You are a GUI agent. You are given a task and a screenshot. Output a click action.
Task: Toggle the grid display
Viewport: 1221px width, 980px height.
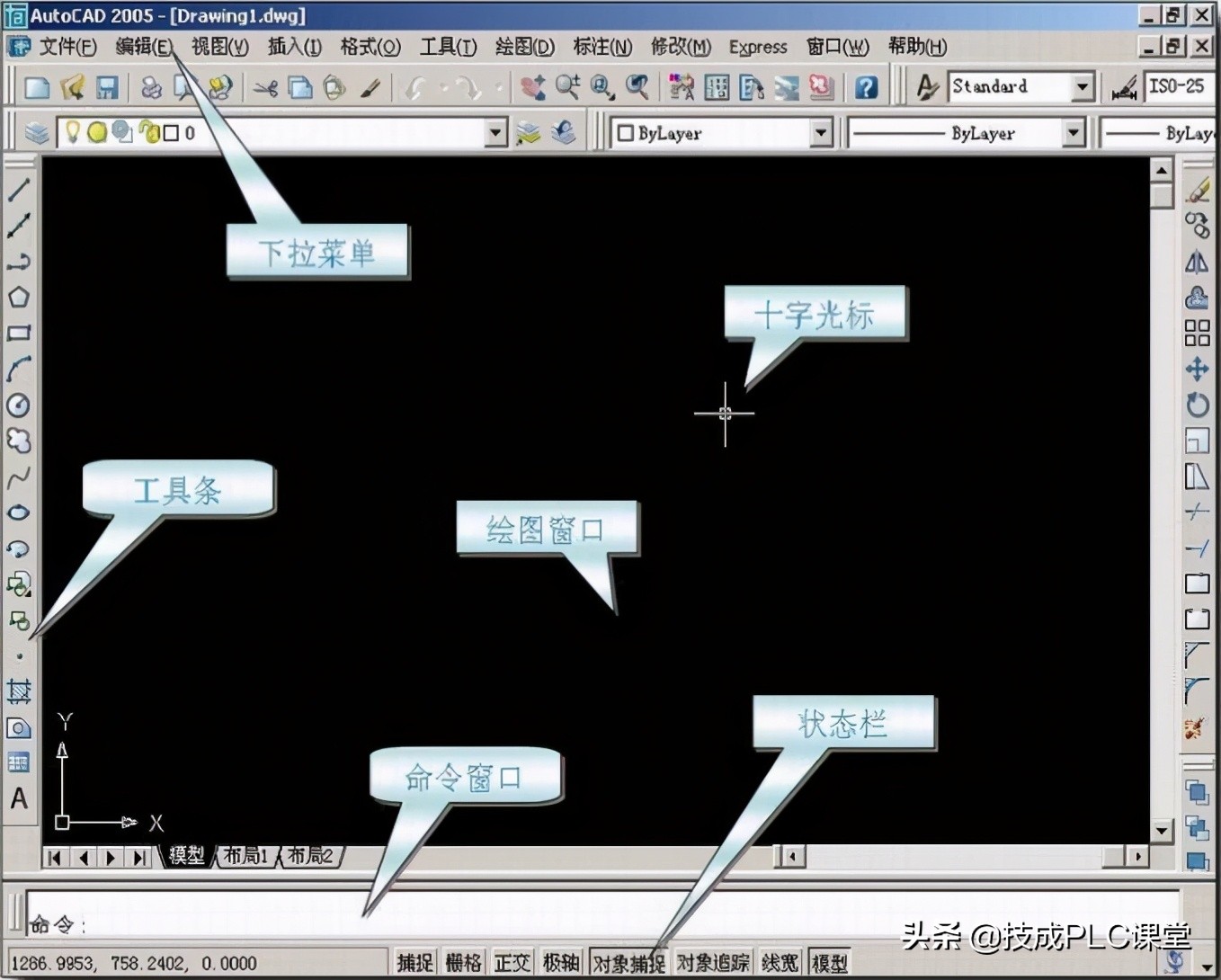(464, 962)
